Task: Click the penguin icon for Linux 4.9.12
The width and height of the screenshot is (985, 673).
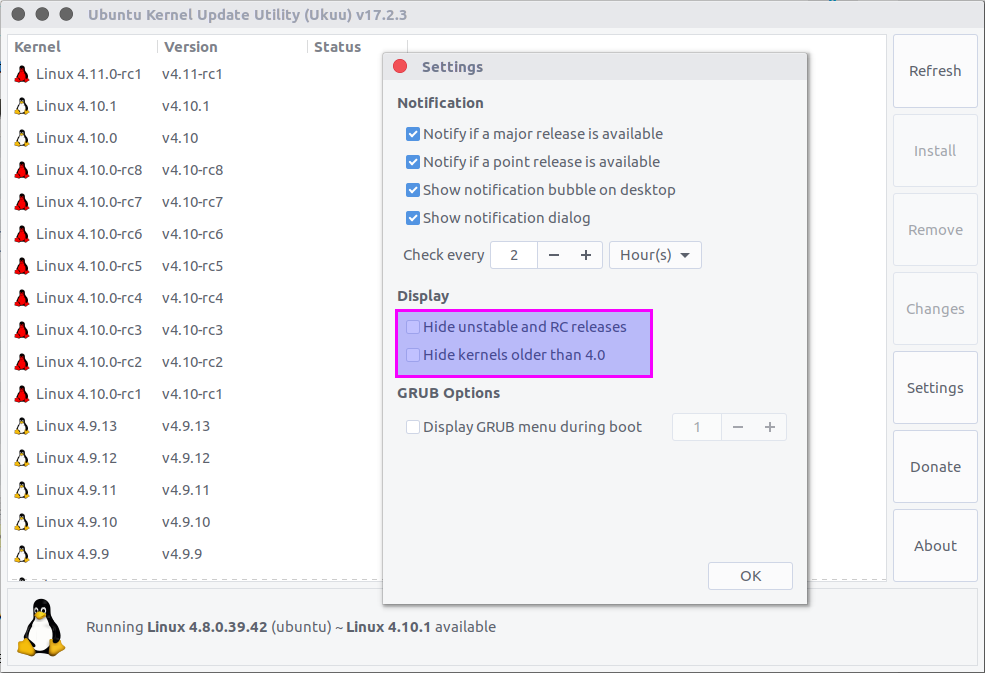Action: pos(22,459)
